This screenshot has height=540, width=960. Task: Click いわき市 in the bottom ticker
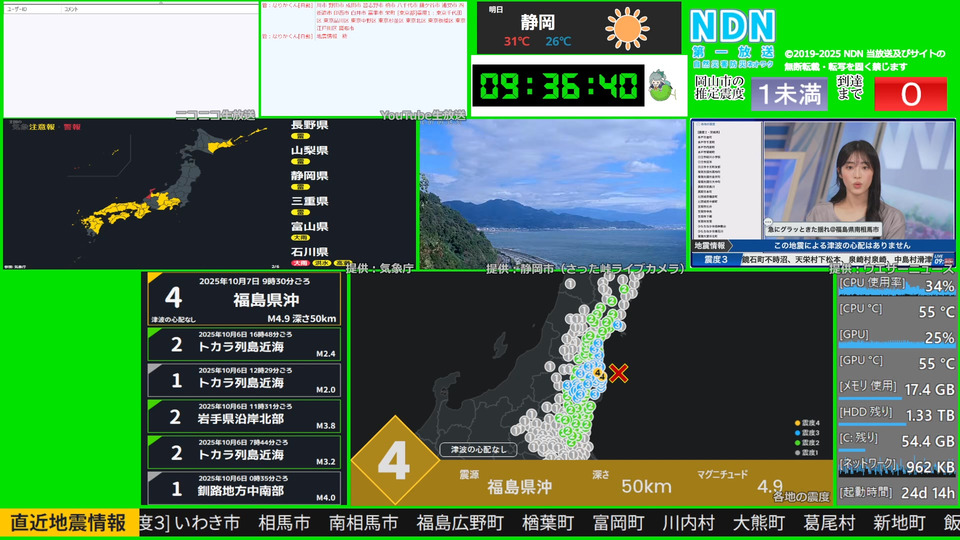coord(208,523)
